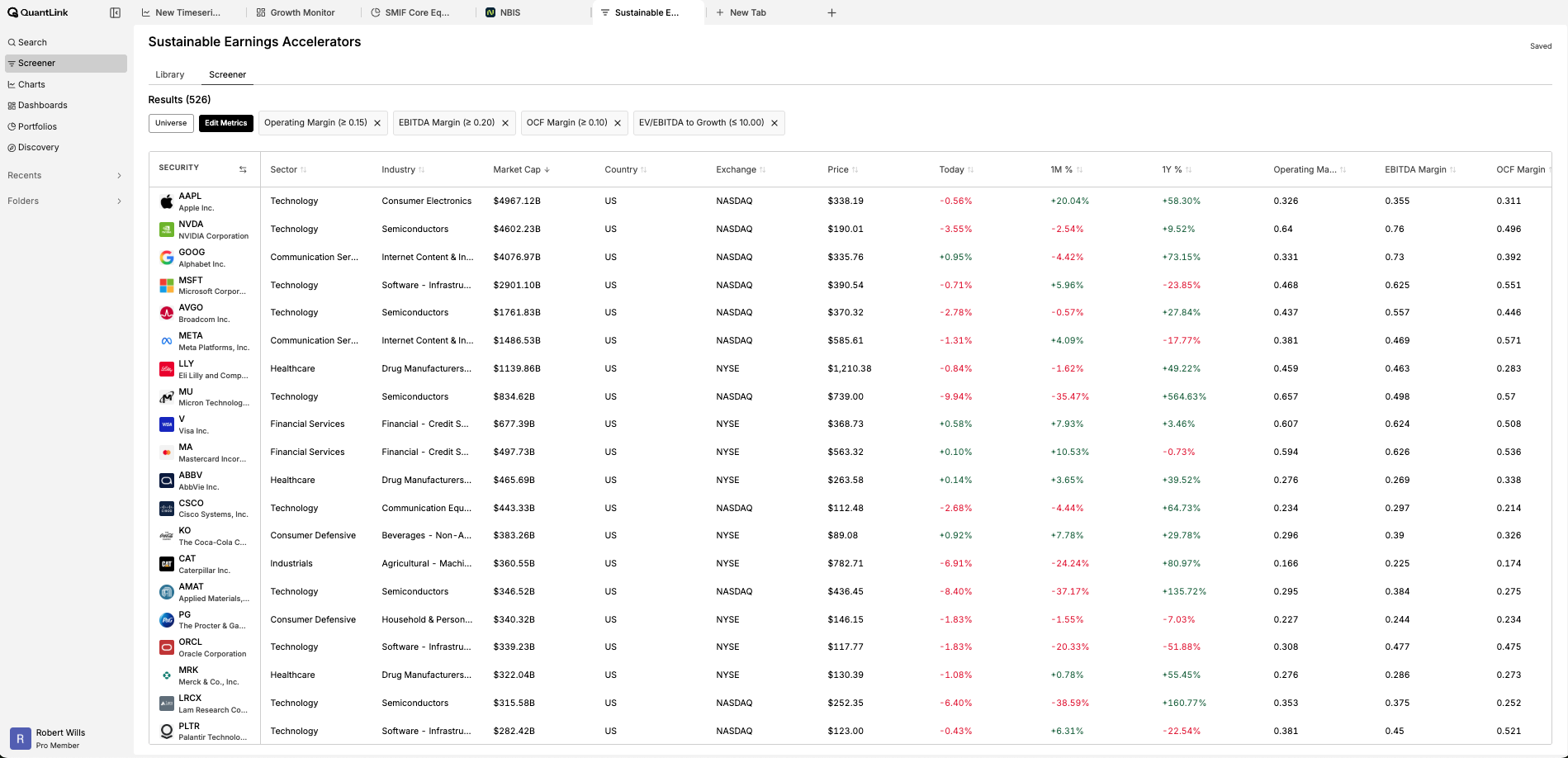
Task: Select Screener in the sidebar
Action: [66, 63]
